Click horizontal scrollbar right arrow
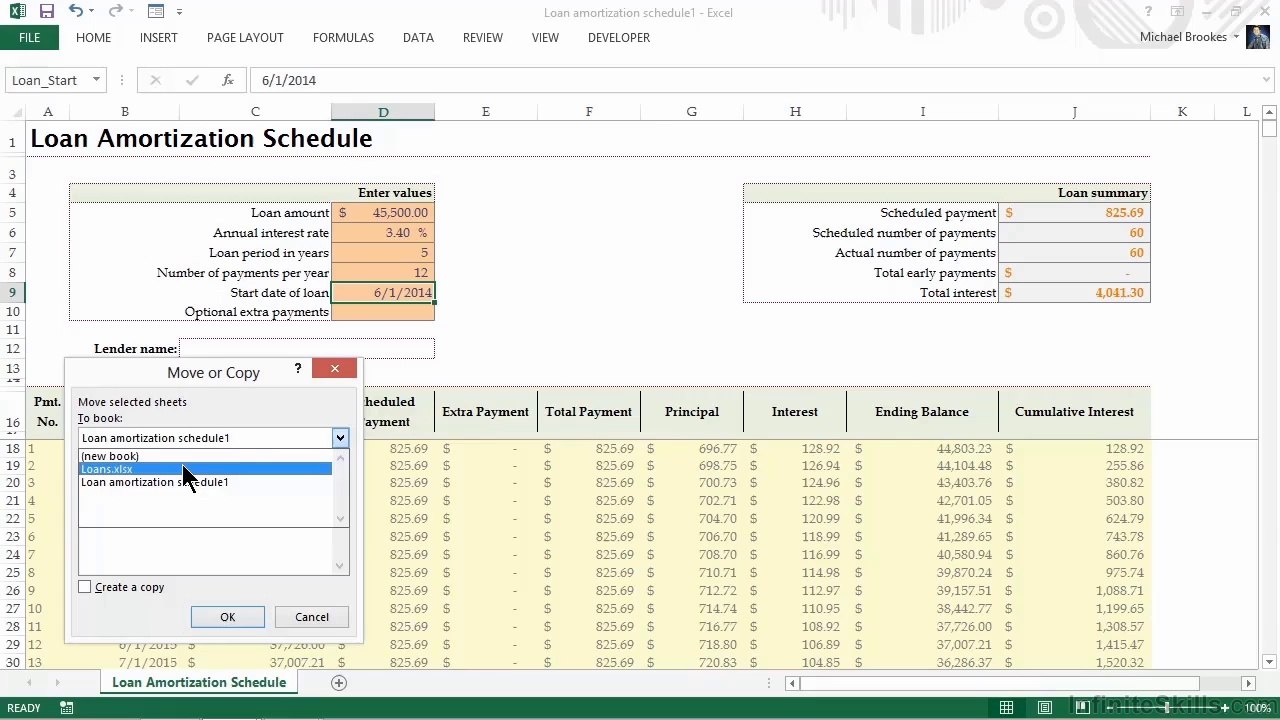1280x720 pixels. [x=1248, y=683]
